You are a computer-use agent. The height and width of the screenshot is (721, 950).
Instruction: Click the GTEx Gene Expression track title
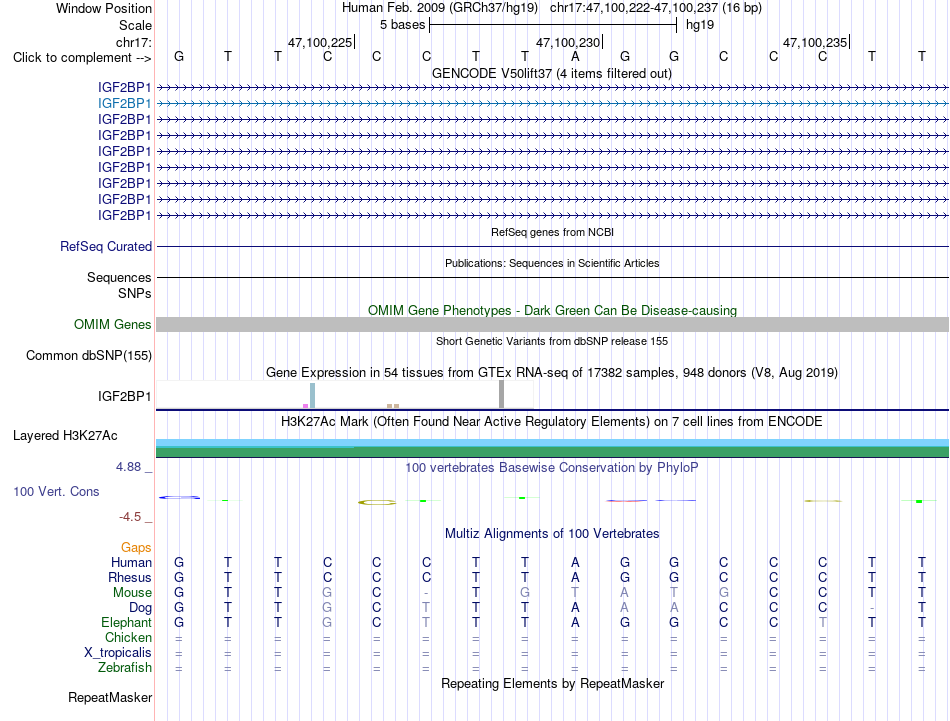[552, 373]
